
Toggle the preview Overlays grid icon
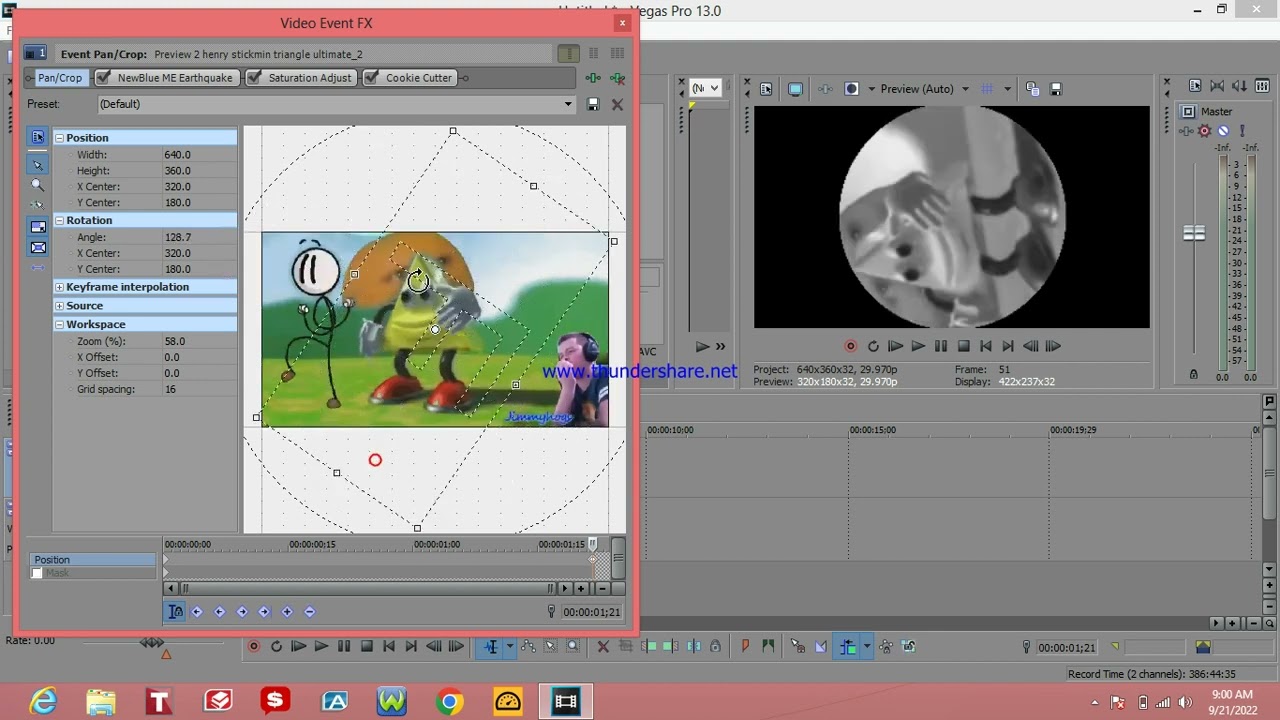pos(987,89)
